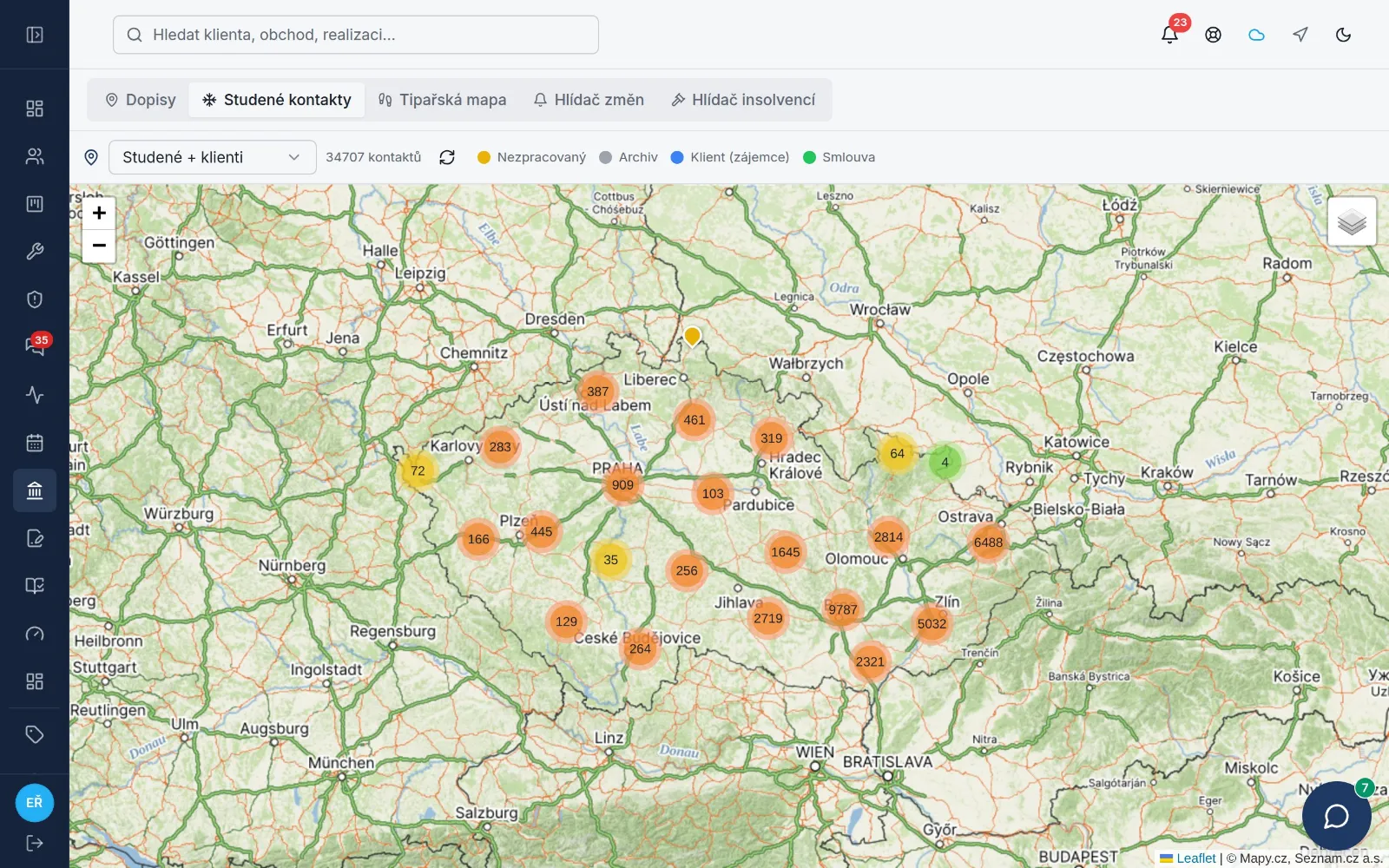Viewport: 1389px width, 868px height.
Task: Open the tag icon in sidebar
Action: tap(35, 734)
